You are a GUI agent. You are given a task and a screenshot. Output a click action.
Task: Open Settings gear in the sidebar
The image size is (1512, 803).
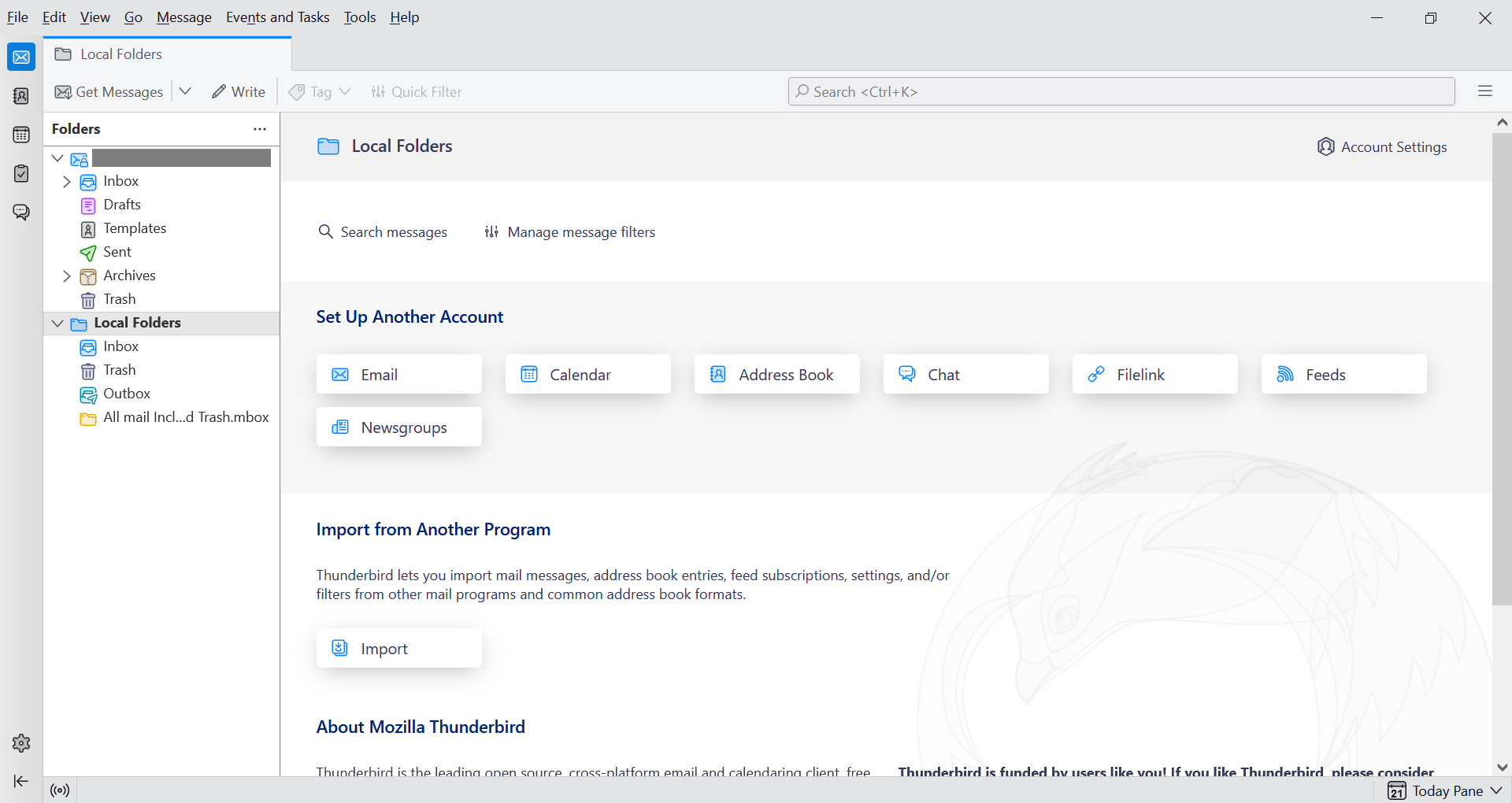pyautogui.click(x=21, y=743)
